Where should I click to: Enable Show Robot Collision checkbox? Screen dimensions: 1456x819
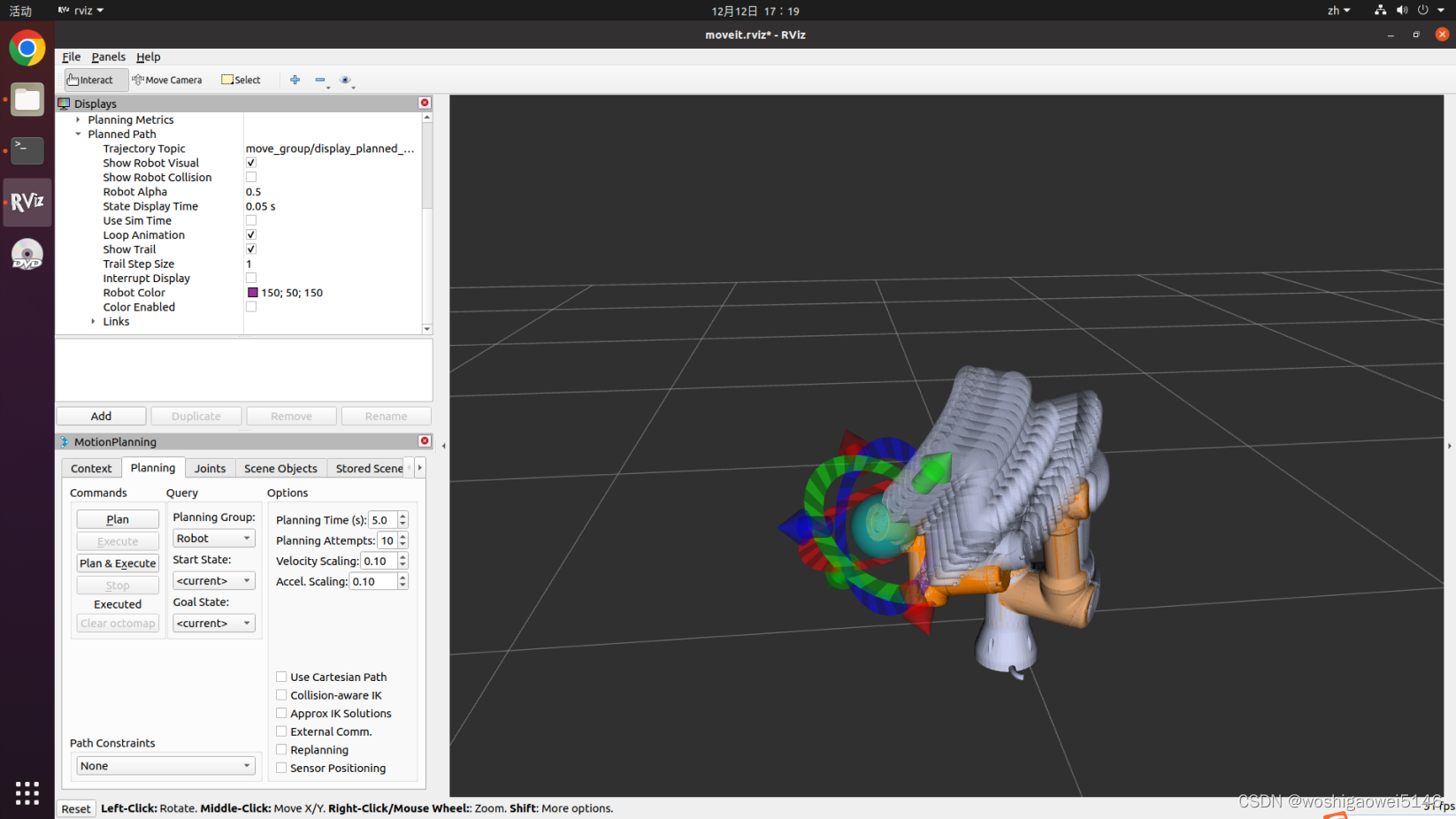click(251, 177)
